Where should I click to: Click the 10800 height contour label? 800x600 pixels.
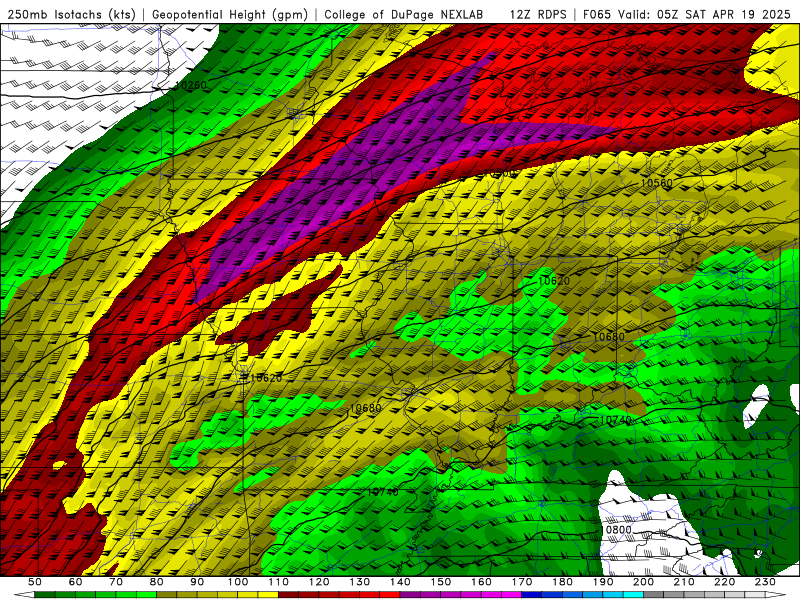tap(616, 530)
